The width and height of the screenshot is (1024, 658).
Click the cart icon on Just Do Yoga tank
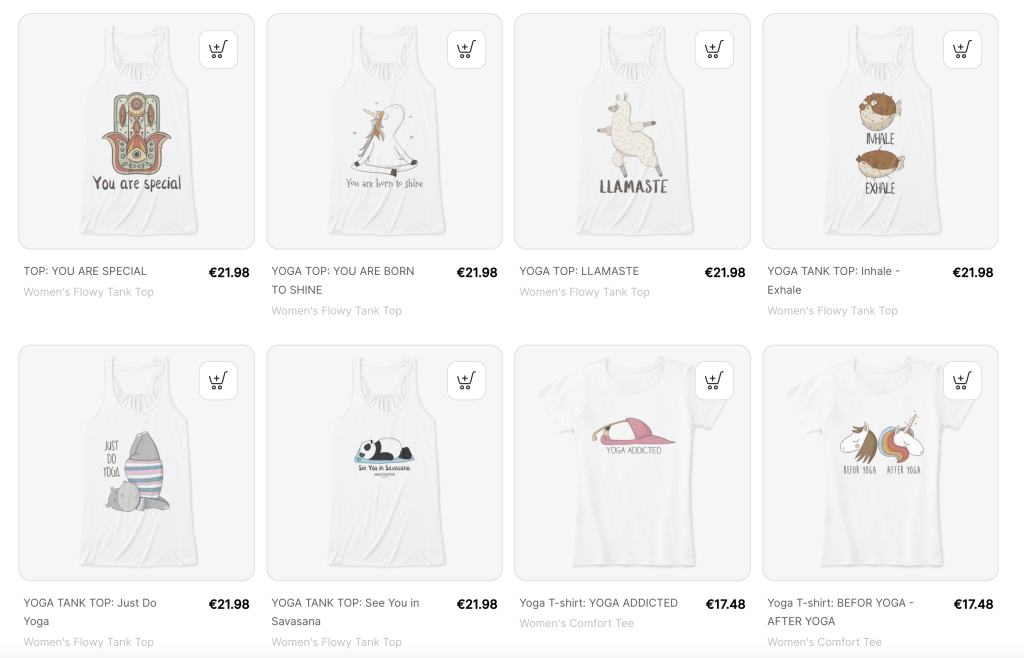click(x=219, y=380)
